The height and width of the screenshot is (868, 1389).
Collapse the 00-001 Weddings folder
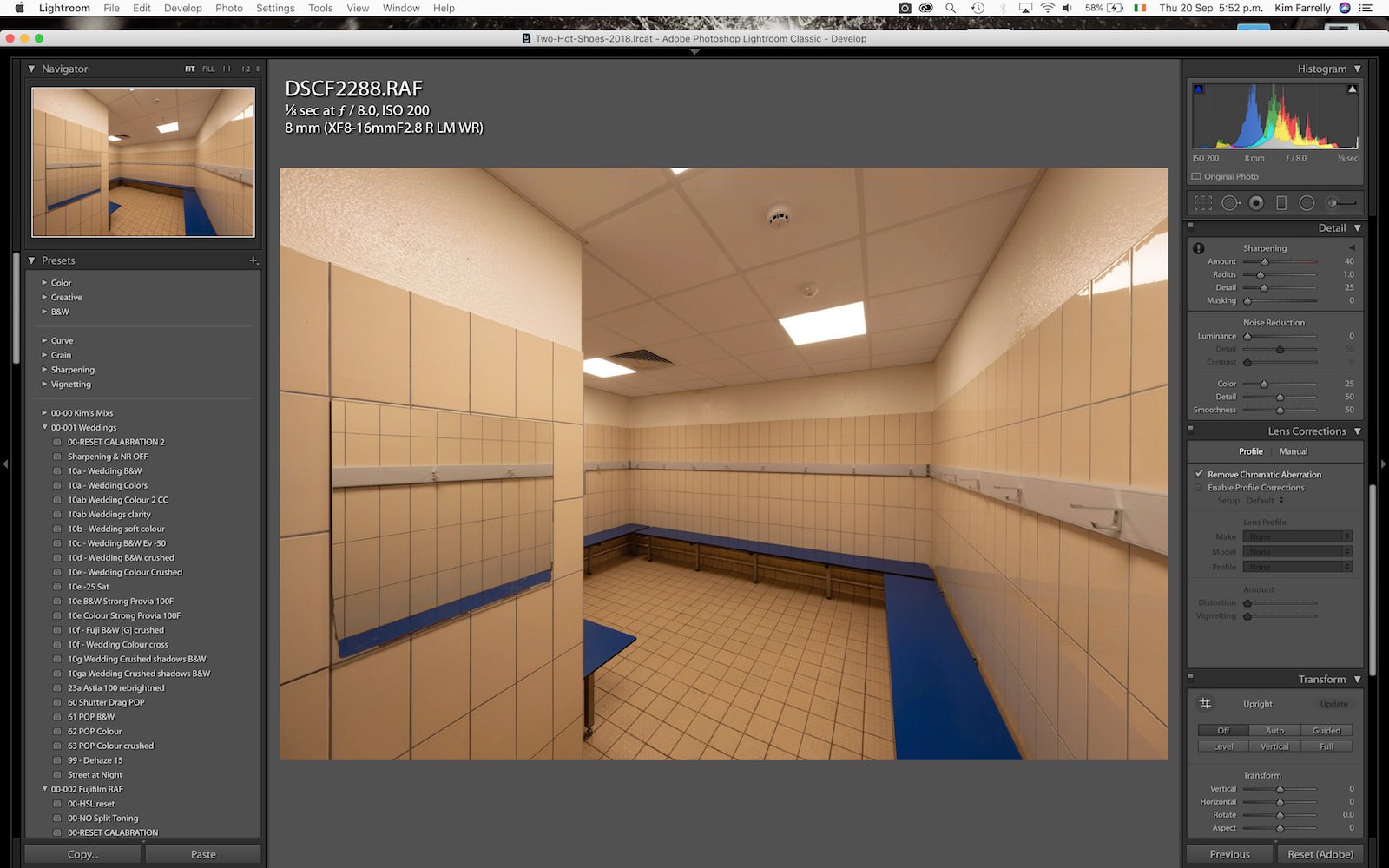(44, 428)
